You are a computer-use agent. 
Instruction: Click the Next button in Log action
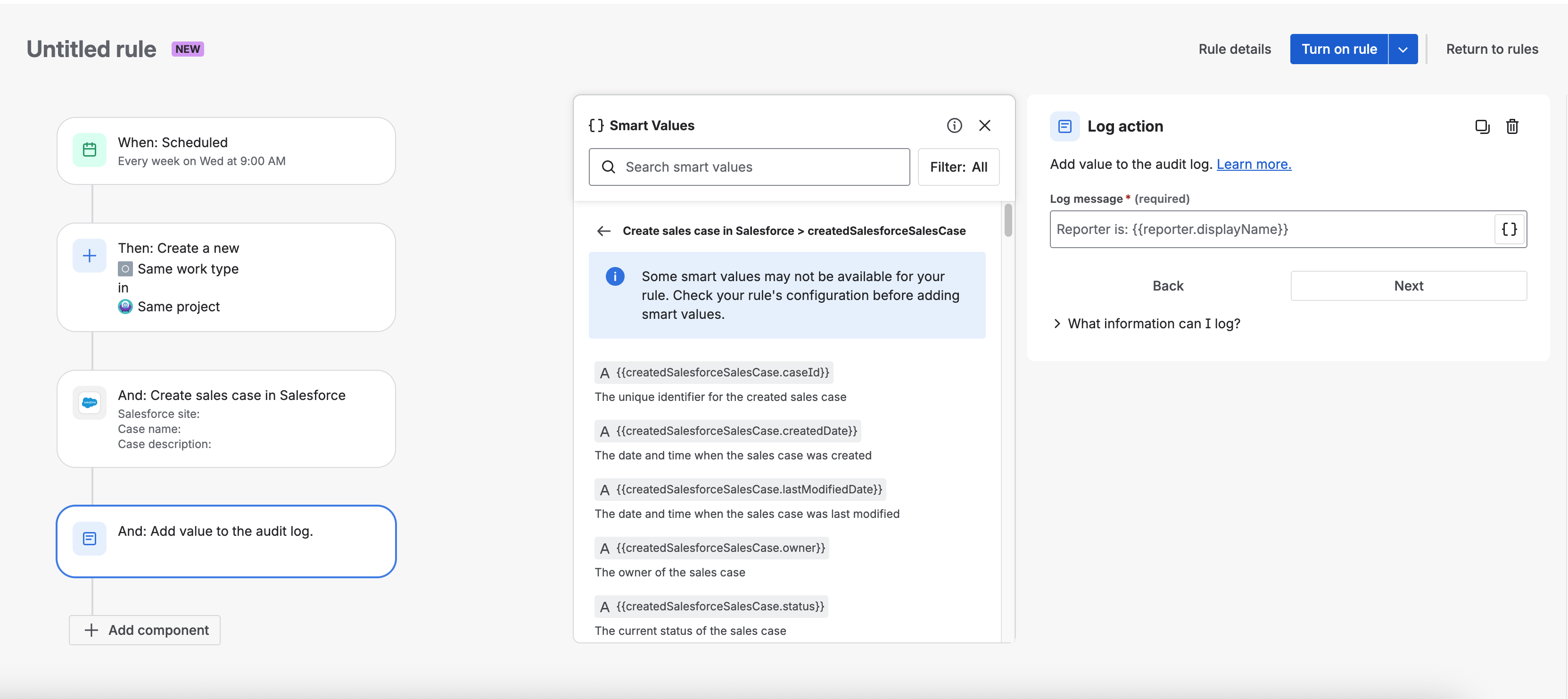pyautogui.click(x=1409, y=285)
